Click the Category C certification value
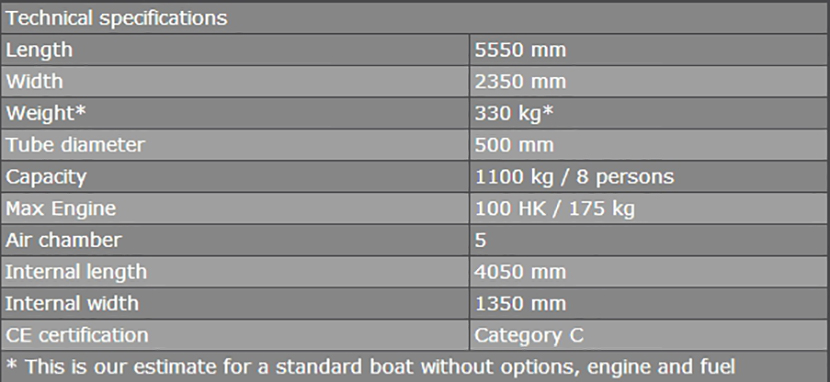Viewport: 830px width, 382px height. [529, 335]
